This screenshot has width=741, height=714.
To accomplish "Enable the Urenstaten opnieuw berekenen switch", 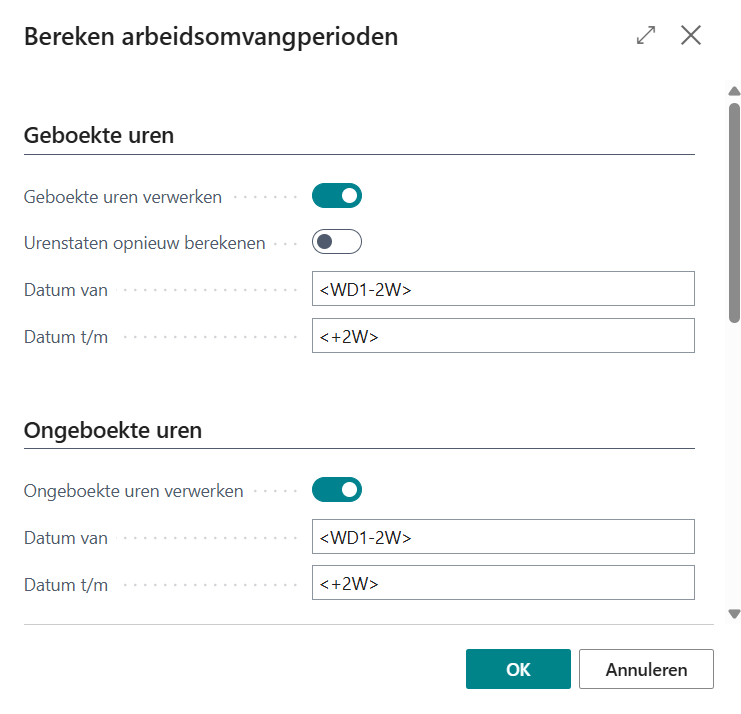I will coord(336,242).
